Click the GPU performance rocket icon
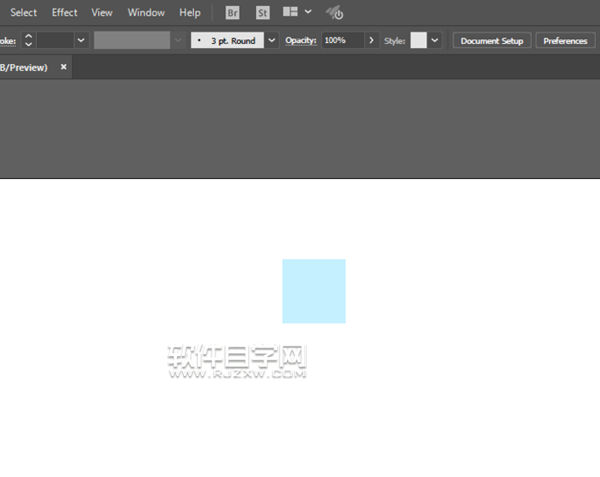This screenshot has height=477, width=600. [335, 13]
